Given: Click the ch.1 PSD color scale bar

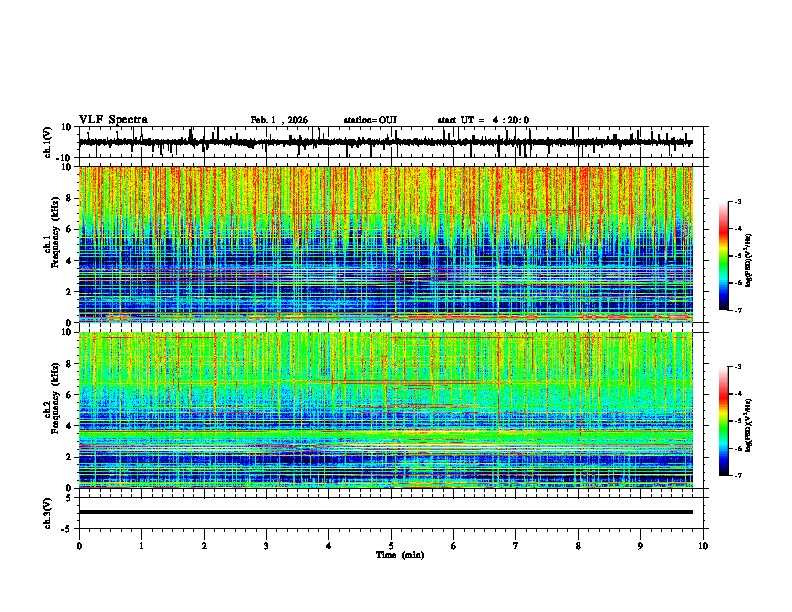Looking at the screenshot, I should [724, 256].
